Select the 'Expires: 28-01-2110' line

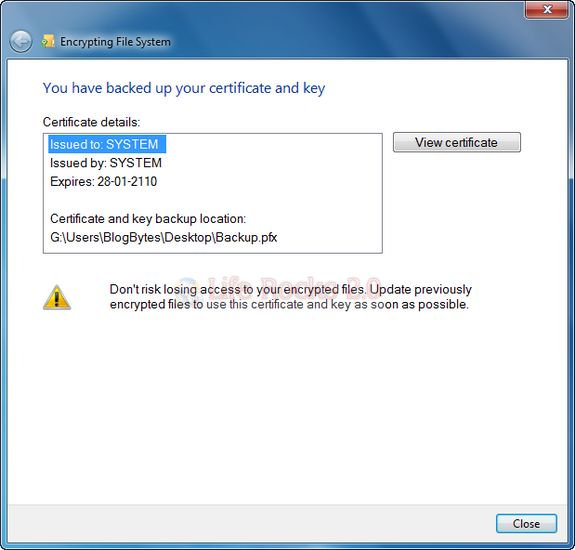pos(103,182)
